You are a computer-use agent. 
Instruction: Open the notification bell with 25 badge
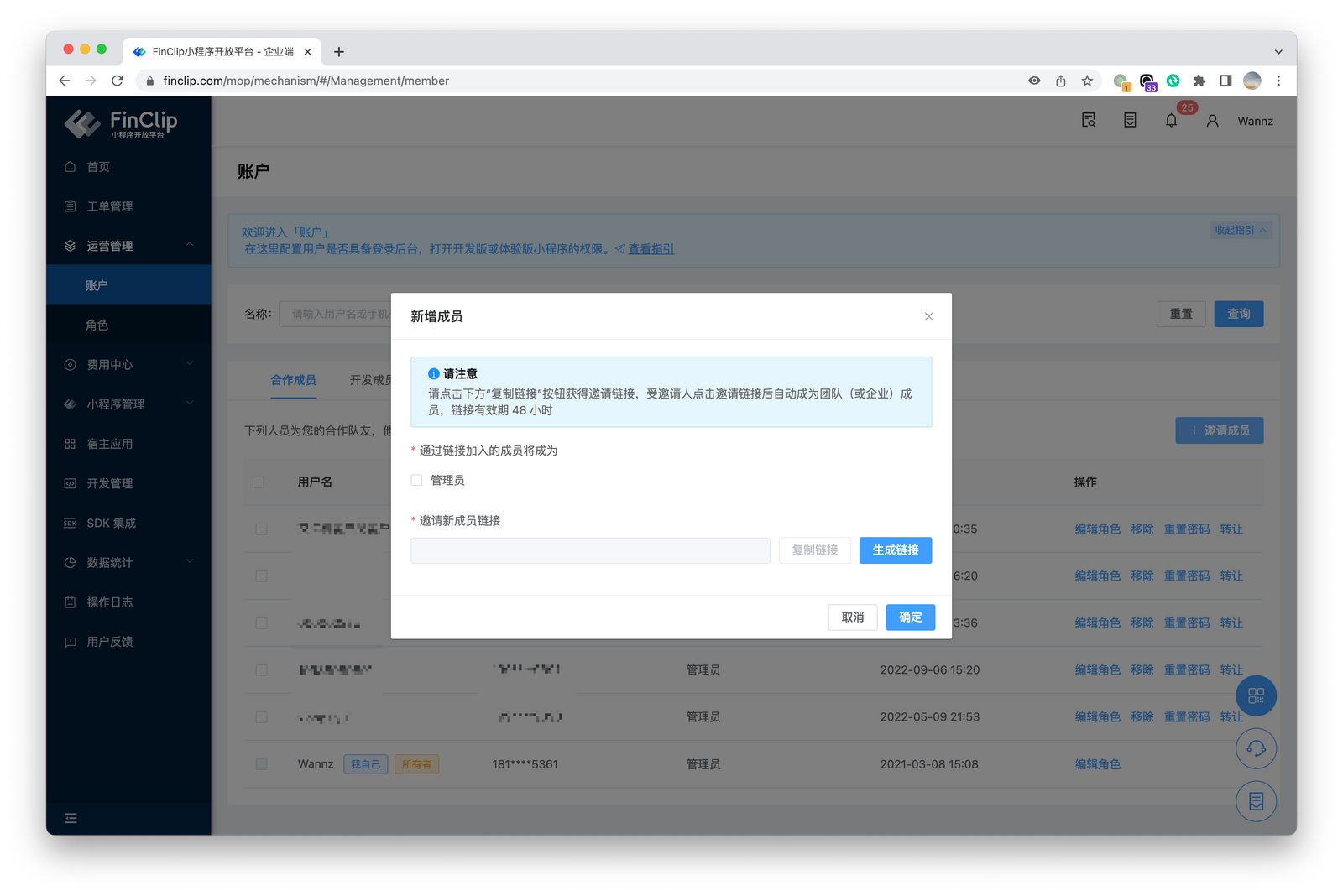click(x=1171, y=120)
